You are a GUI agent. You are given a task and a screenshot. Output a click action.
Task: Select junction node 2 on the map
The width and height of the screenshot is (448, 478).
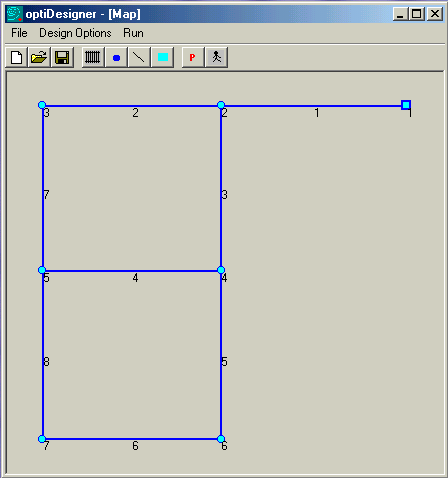point(221,105)
